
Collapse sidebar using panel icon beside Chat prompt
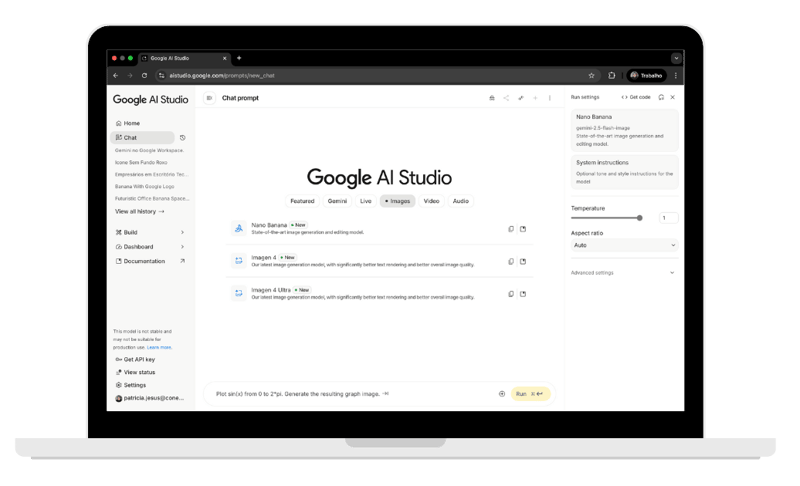click(x=209, y=98)
